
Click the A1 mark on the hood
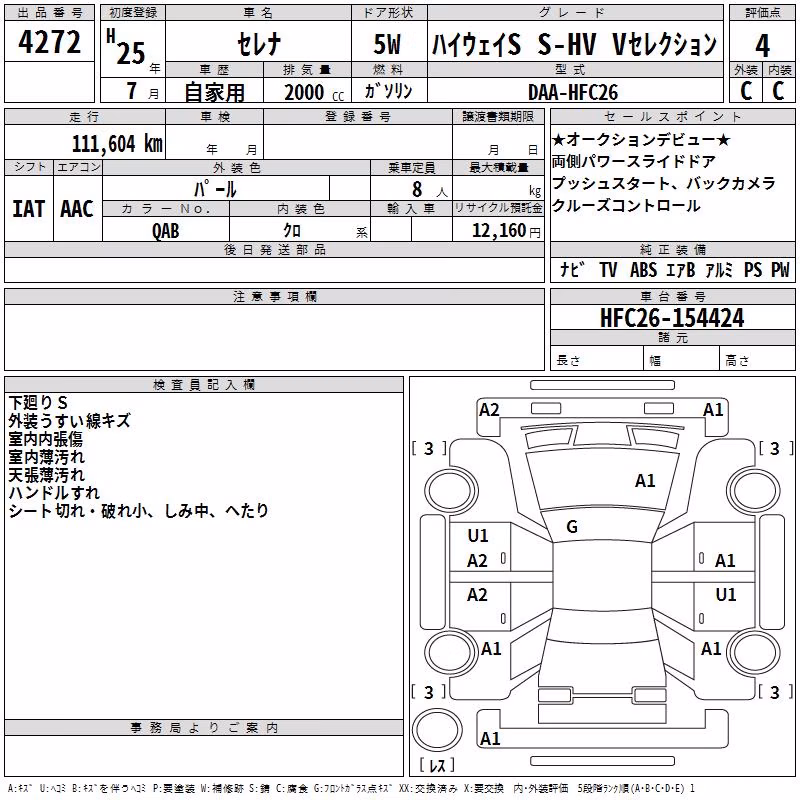point(645,481)
